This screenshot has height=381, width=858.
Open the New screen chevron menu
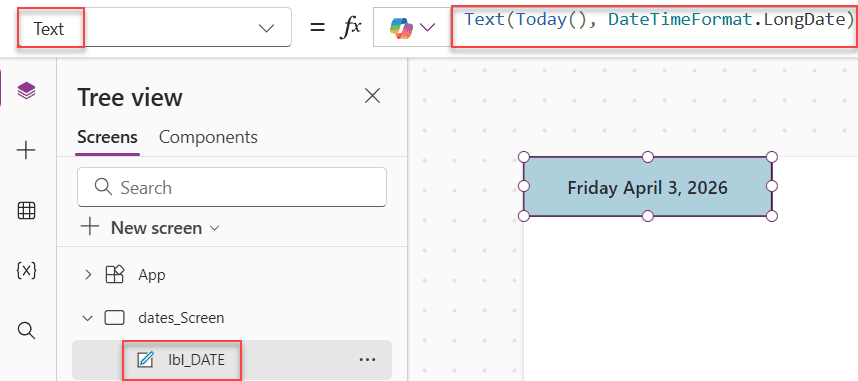point(214,228)
